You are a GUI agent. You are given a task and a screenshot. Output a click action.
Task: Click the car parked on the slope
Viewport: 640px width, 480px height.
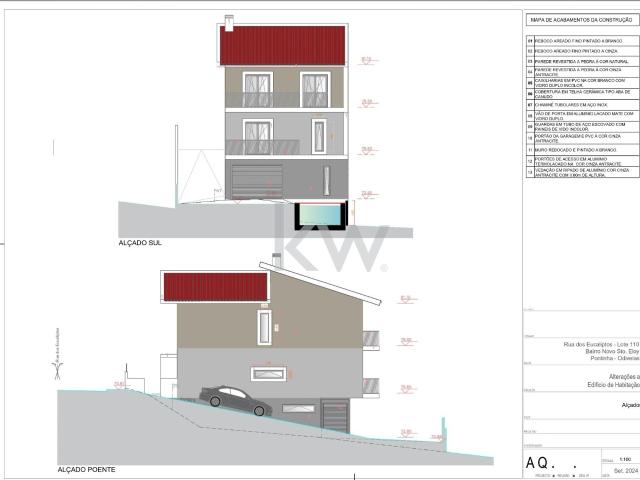(x=237, y=399)
